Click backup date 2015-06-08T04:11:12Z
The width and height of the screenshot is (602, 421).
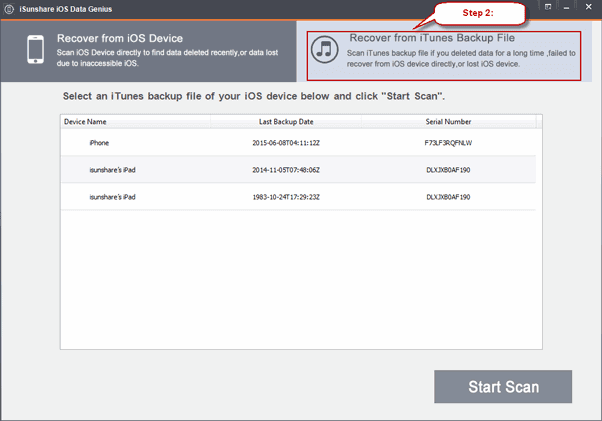point(286,143)
